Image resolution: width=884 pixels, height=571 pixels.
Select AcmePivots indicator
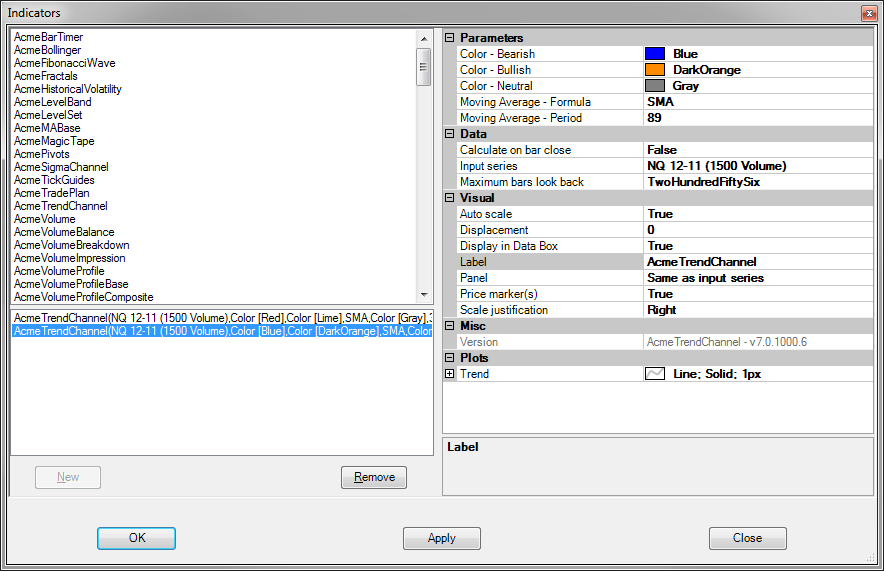[x=42, y=154]
